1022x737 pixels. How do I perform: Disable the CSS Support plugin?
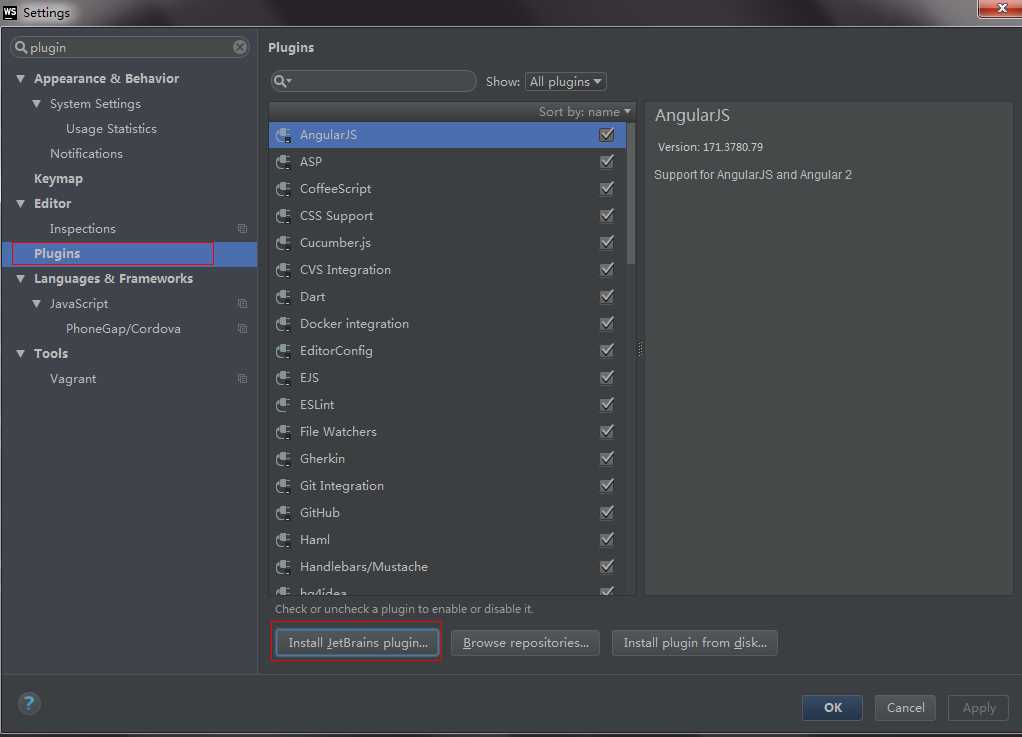tap(607, 216)
